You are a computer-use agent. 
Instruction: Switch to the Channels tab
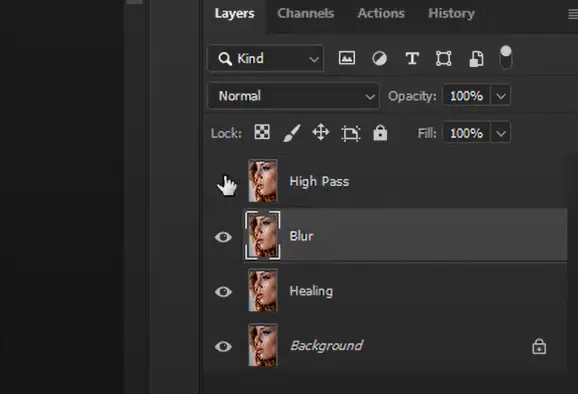point(306,14)
